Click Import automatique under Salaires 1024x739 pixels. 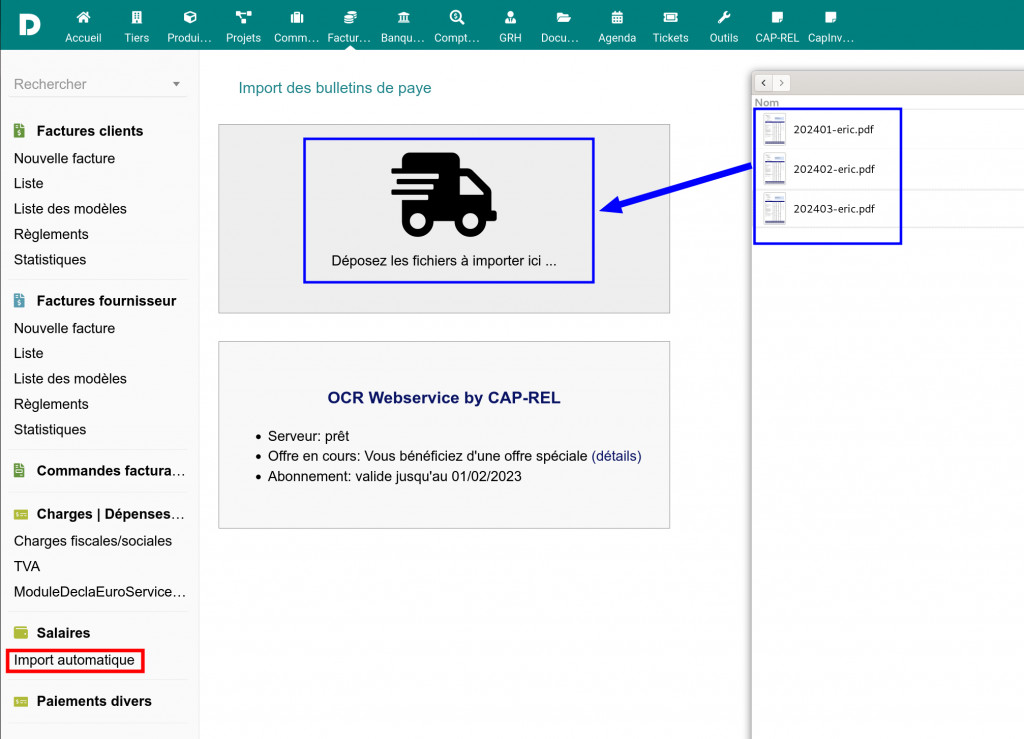point(74,660)
